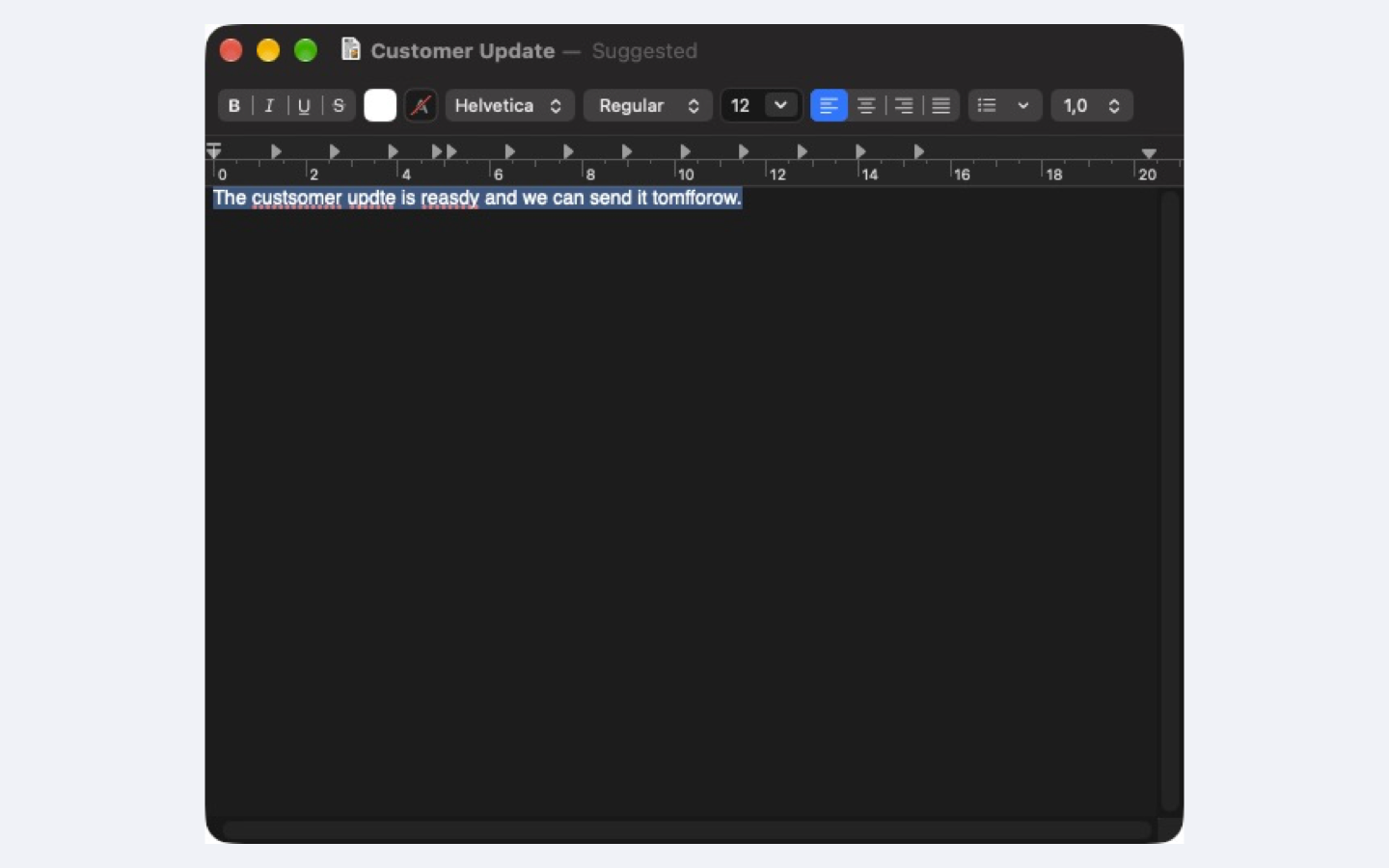Minimize the window with the yellow button

268,50
